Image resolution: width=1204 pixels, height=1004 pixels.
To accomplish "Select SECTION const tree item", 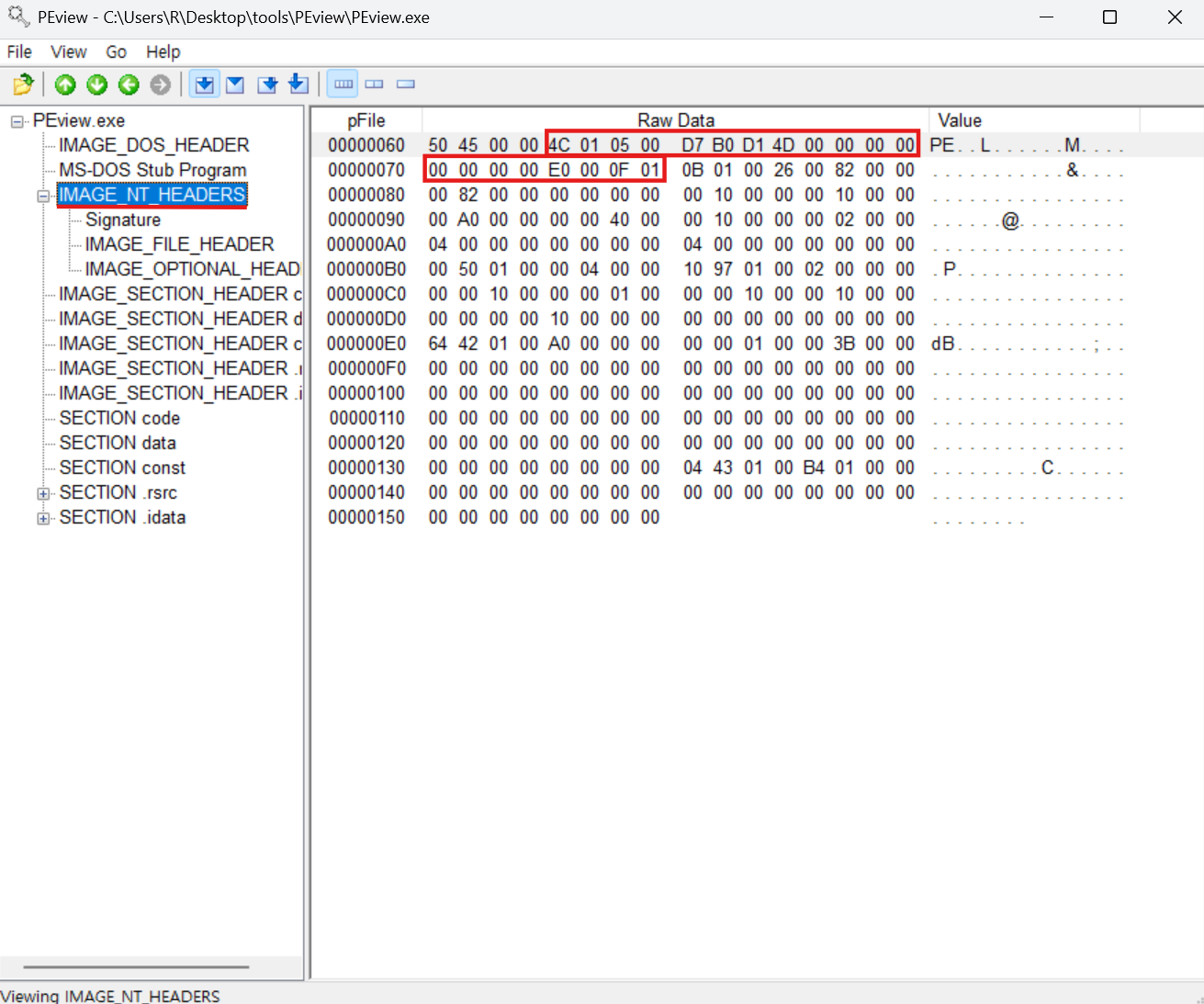I will tap(122, 468).
